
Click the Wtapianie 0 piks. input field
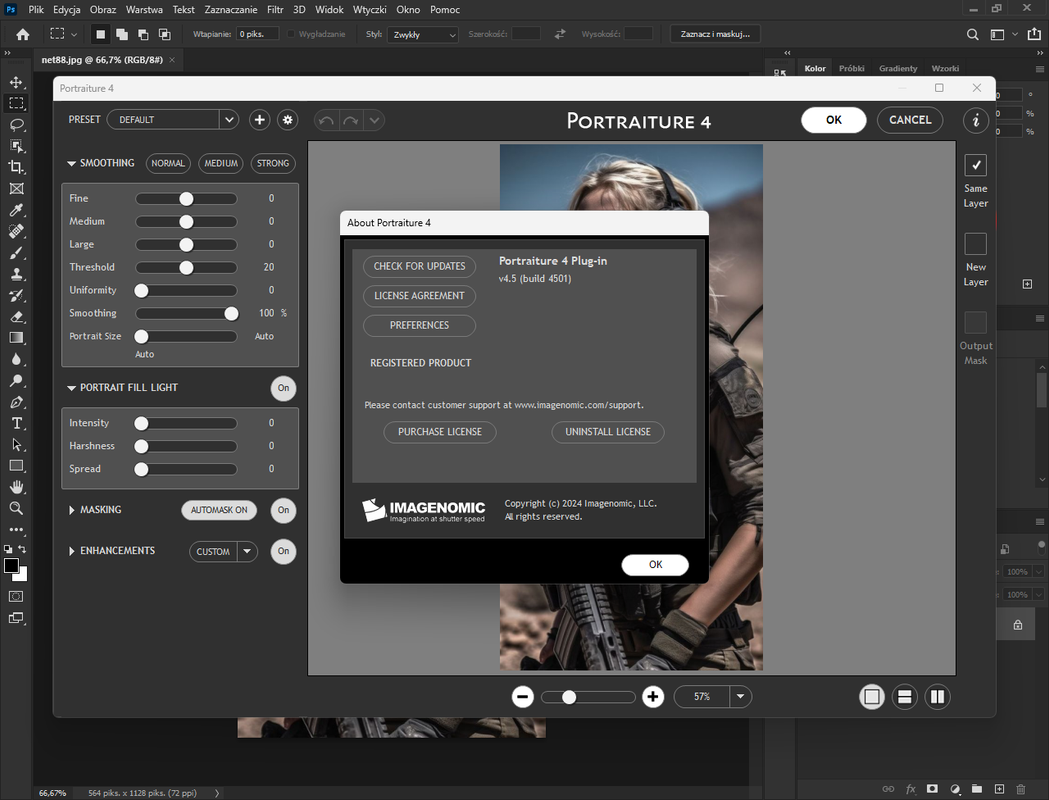(x=258, y=34)
